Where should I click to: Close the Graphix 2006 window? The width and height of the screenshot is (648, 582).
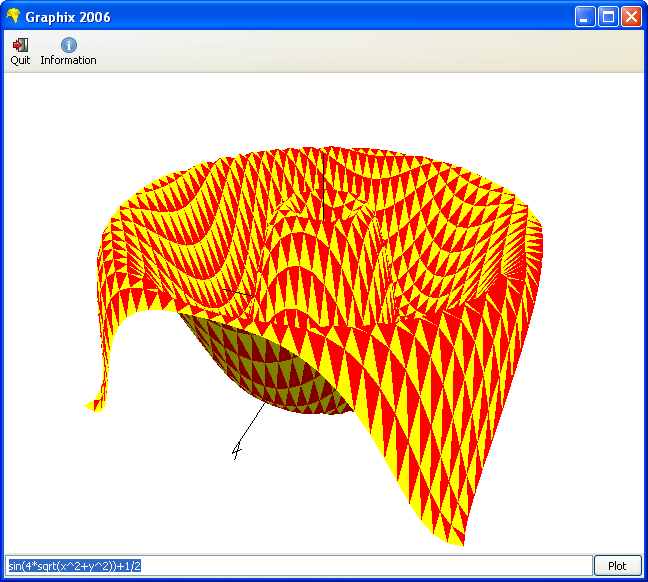coord(631,17)
